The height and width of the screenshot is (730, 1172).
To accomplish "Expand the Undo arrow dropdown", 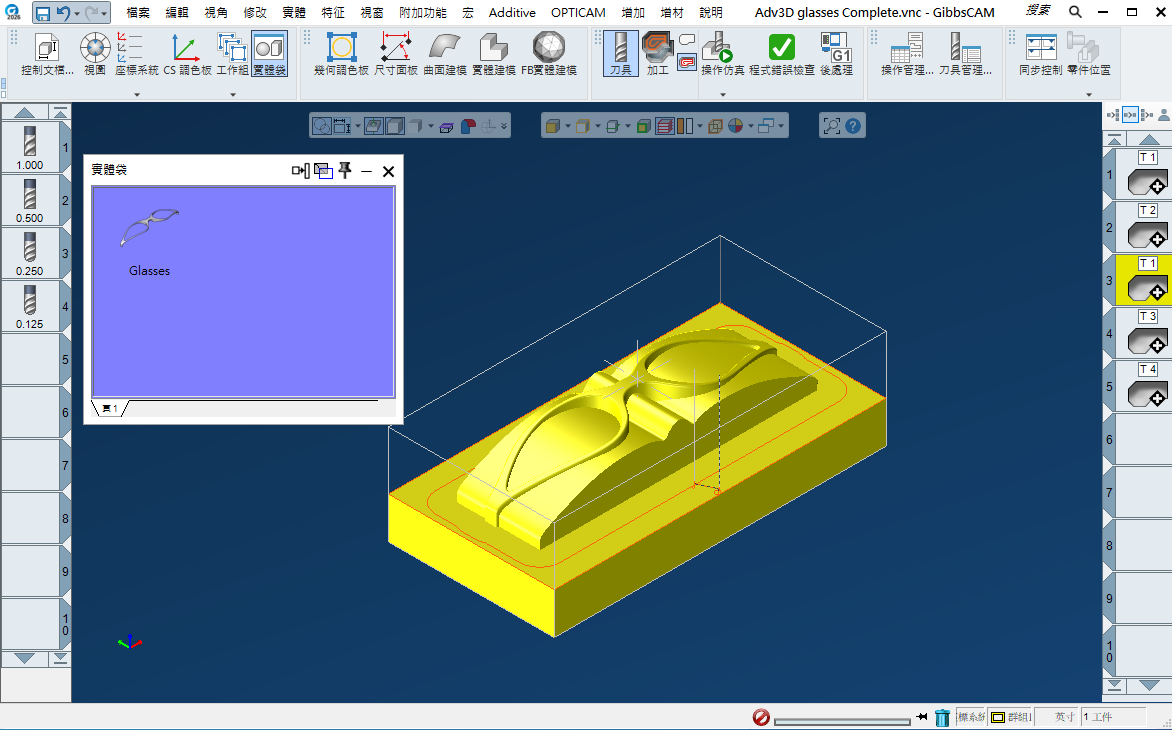I will pos(78,13).
